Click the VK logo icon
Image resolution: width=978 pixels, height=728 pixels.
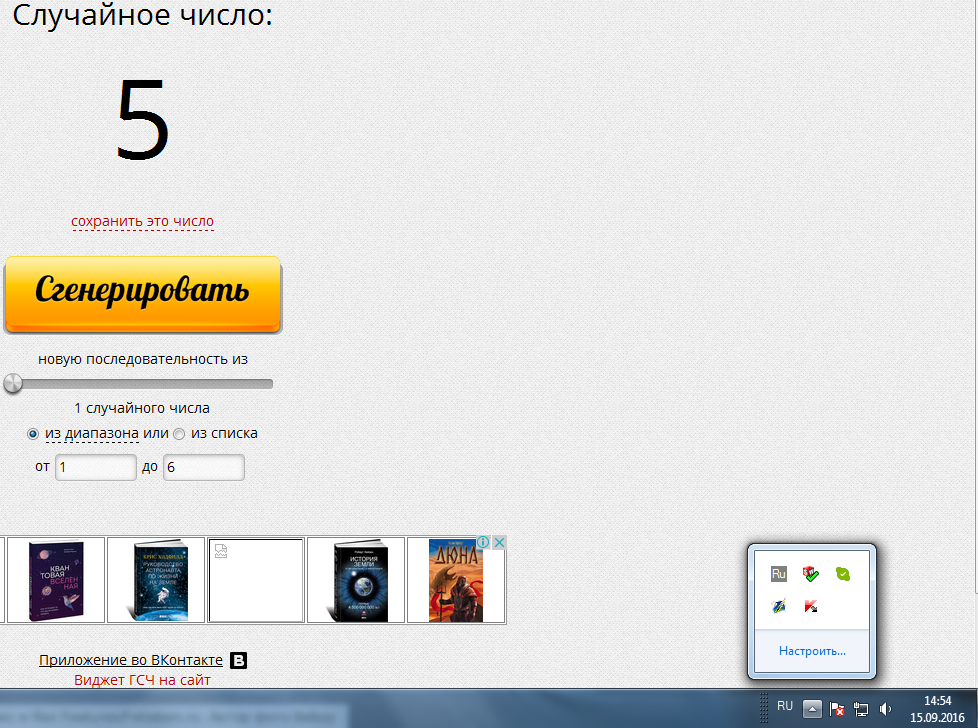click(x=239, y=661)
